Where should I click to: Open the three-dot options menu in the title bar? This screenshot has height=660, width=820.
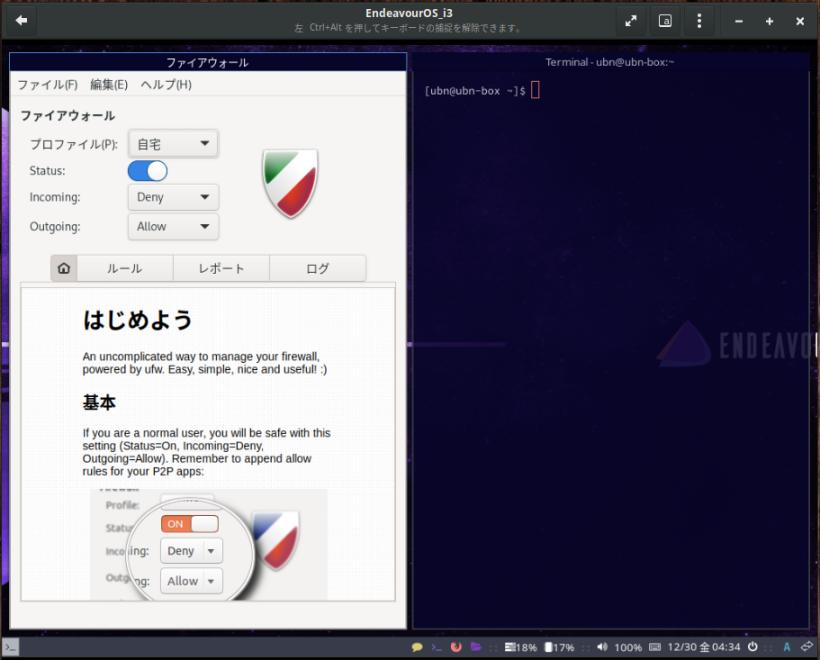click(699, 21)
